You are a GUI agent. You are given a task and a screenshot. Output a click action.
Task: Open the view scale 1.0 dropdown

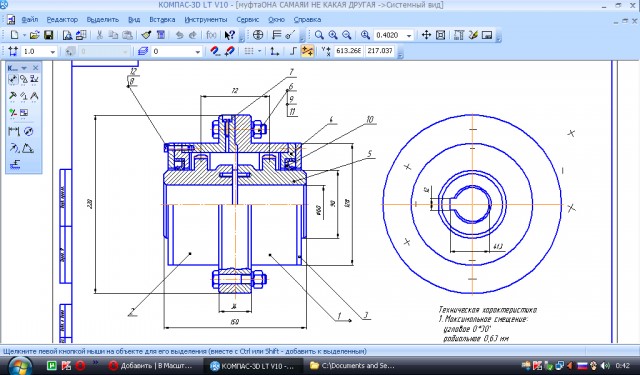[x=52, y=52]
